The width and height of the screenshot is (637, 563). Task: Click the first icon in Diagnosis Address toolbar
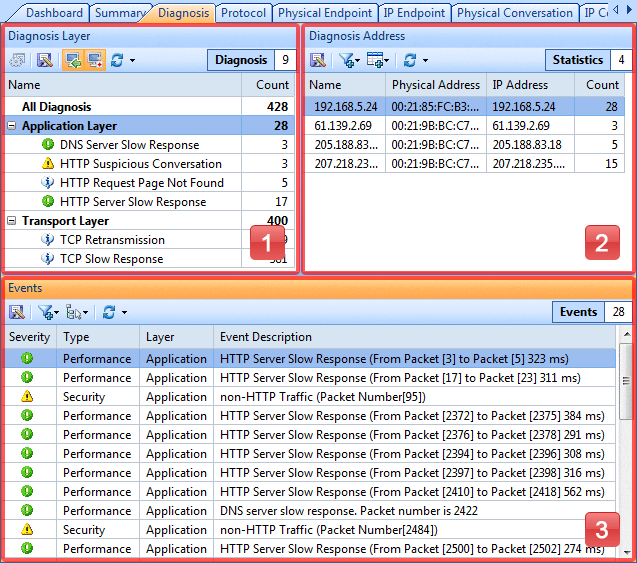(x=318, y=61)
